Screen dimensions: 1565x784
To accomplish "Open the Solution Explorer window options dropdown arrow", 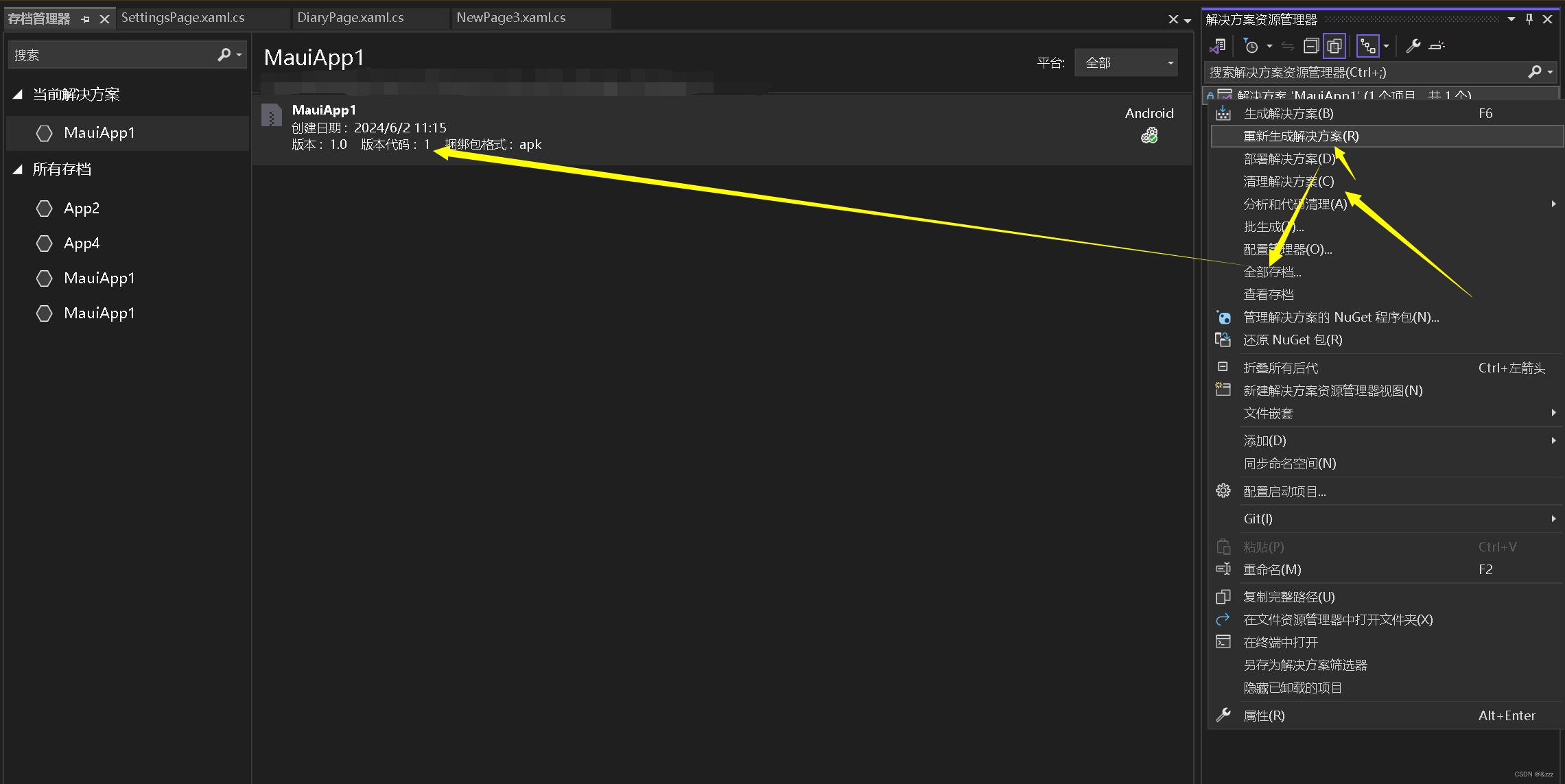I will 1511,19.
